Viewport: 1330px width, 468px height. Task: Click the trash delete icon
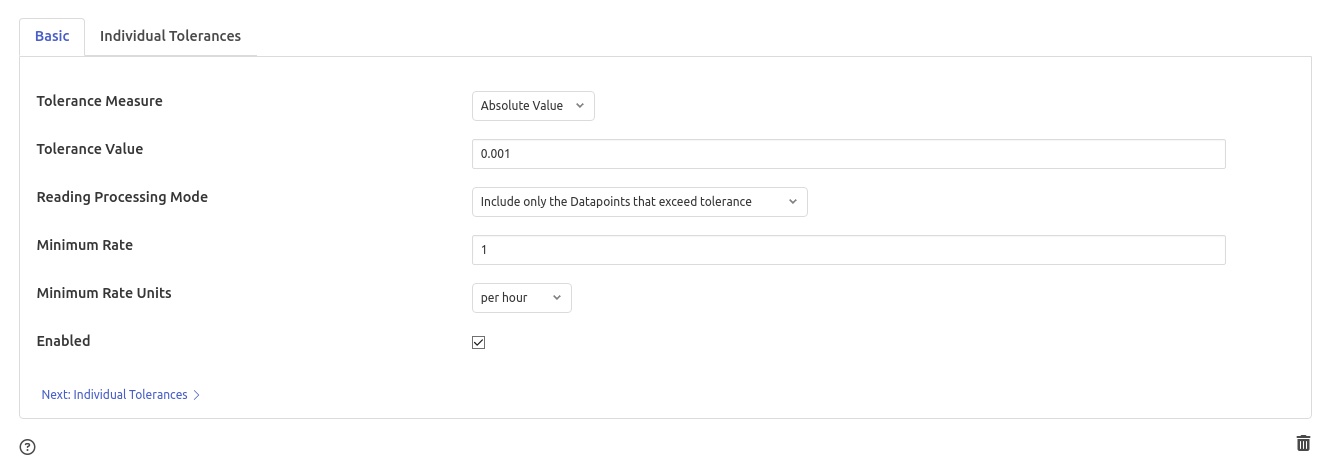click(1303, 443)
